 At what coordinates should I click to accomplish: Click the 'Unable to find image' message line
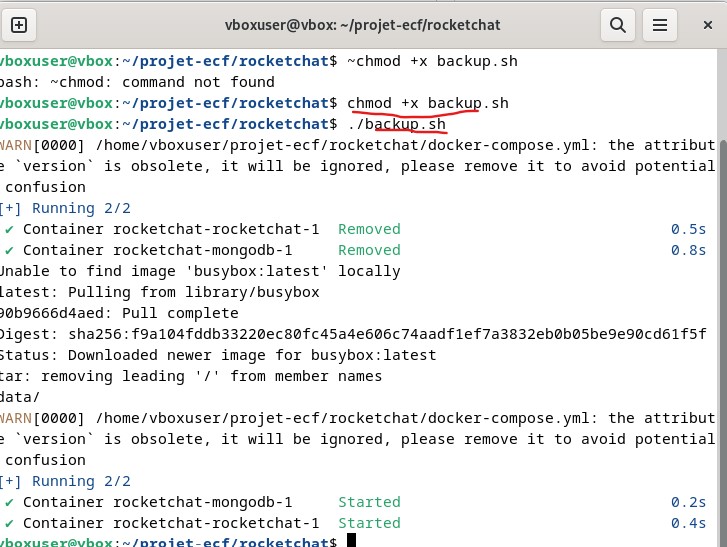click(x=200, y=271)
